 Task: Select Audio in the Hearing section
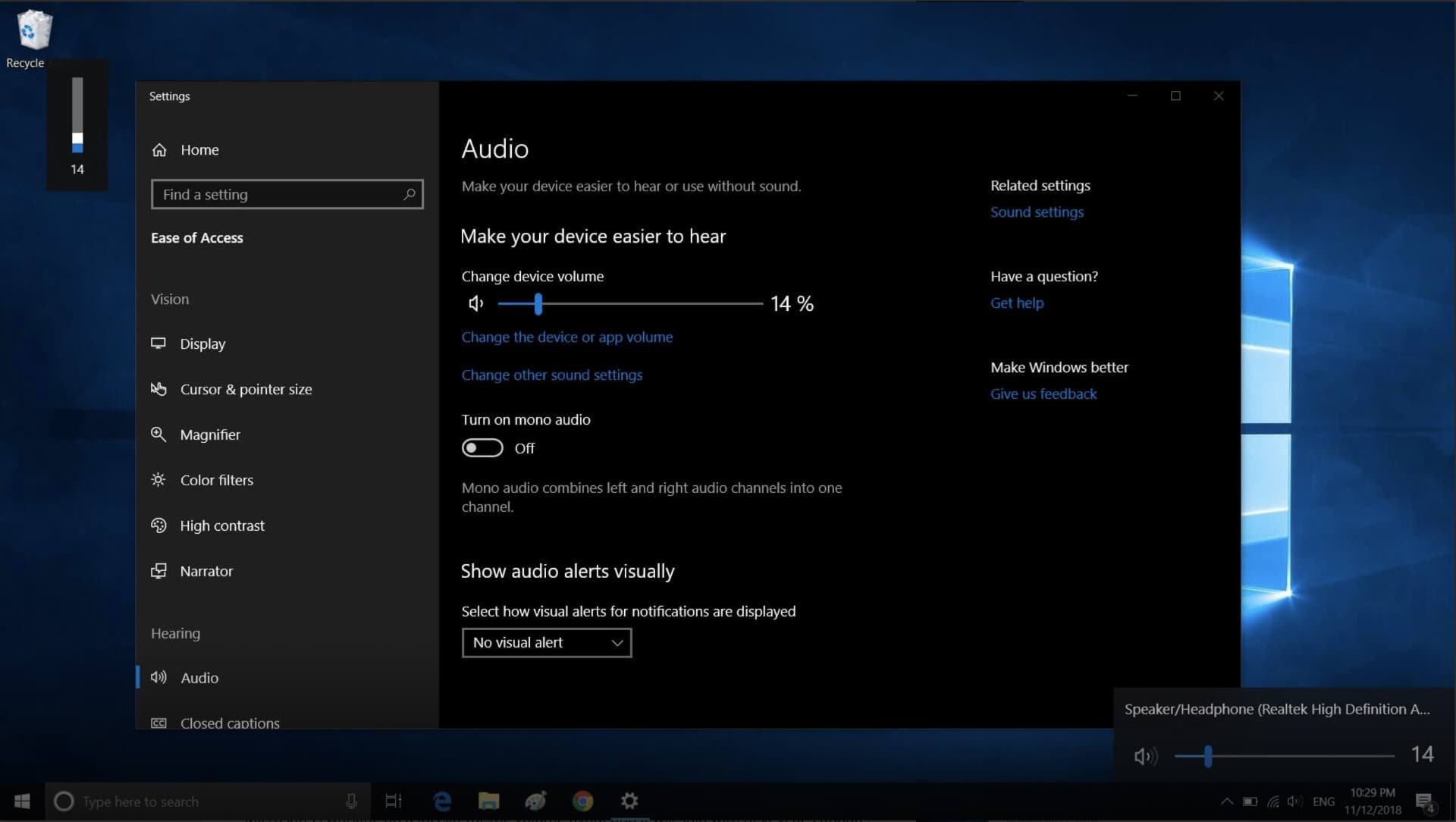tap(184, 677)
